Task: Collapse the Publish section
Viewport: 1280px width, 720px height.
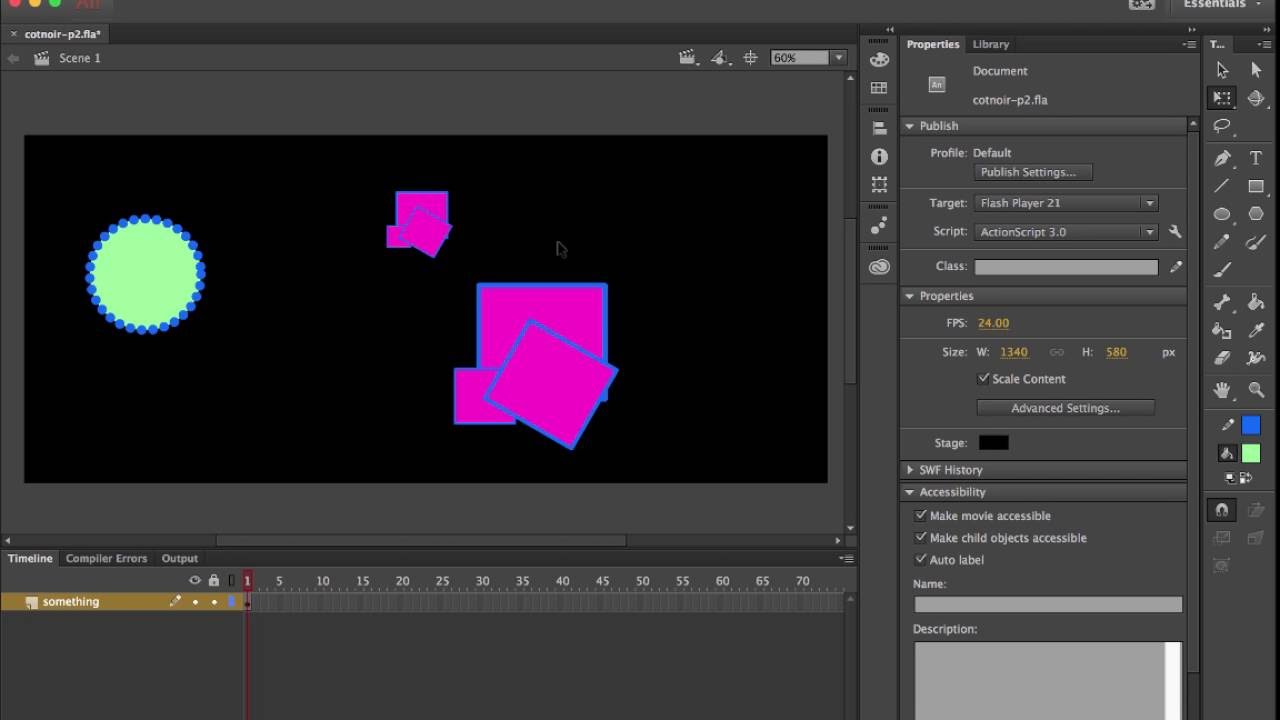Action: 910,126
